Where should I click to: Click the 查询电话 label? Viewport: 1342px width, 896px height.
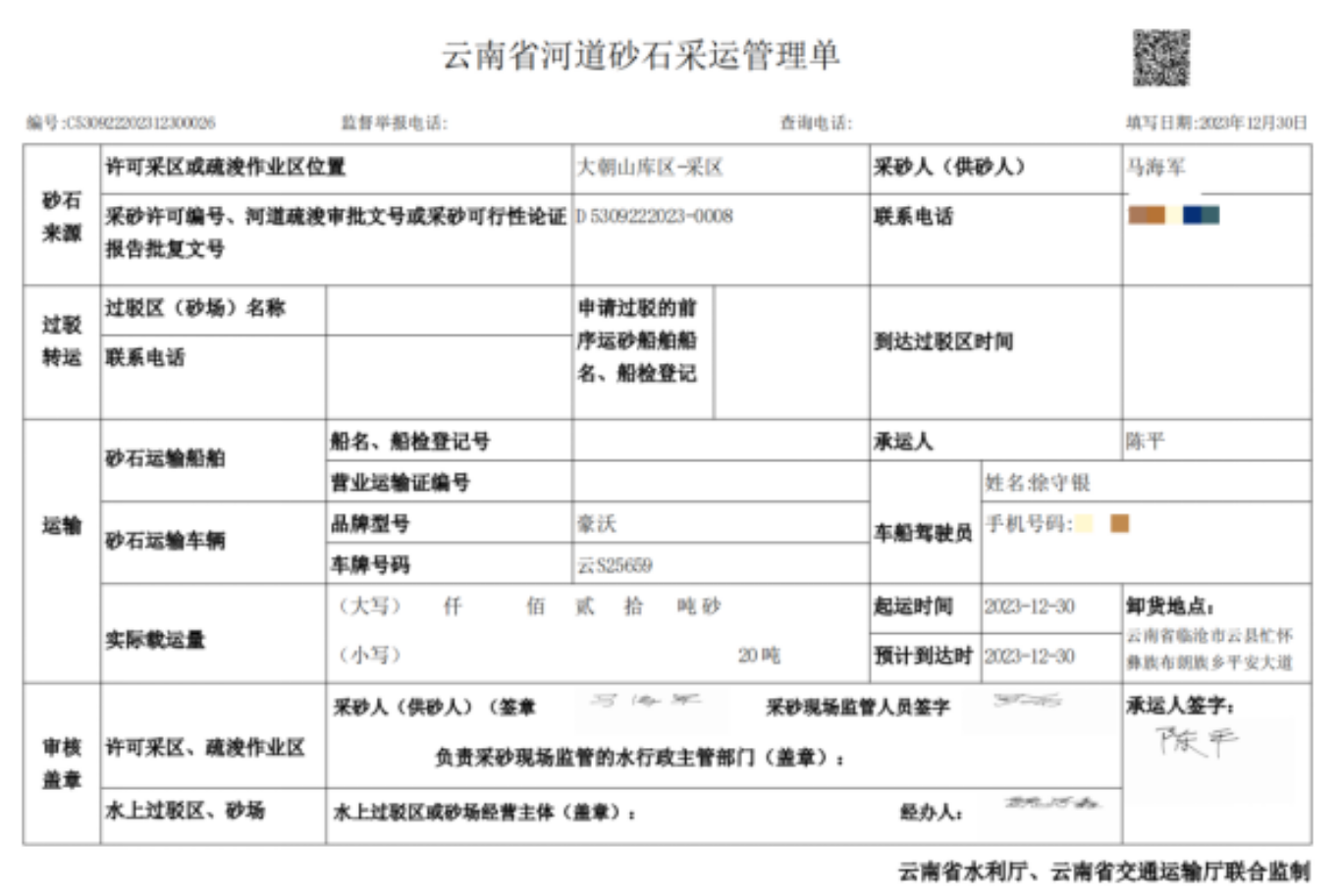point(816,123)
